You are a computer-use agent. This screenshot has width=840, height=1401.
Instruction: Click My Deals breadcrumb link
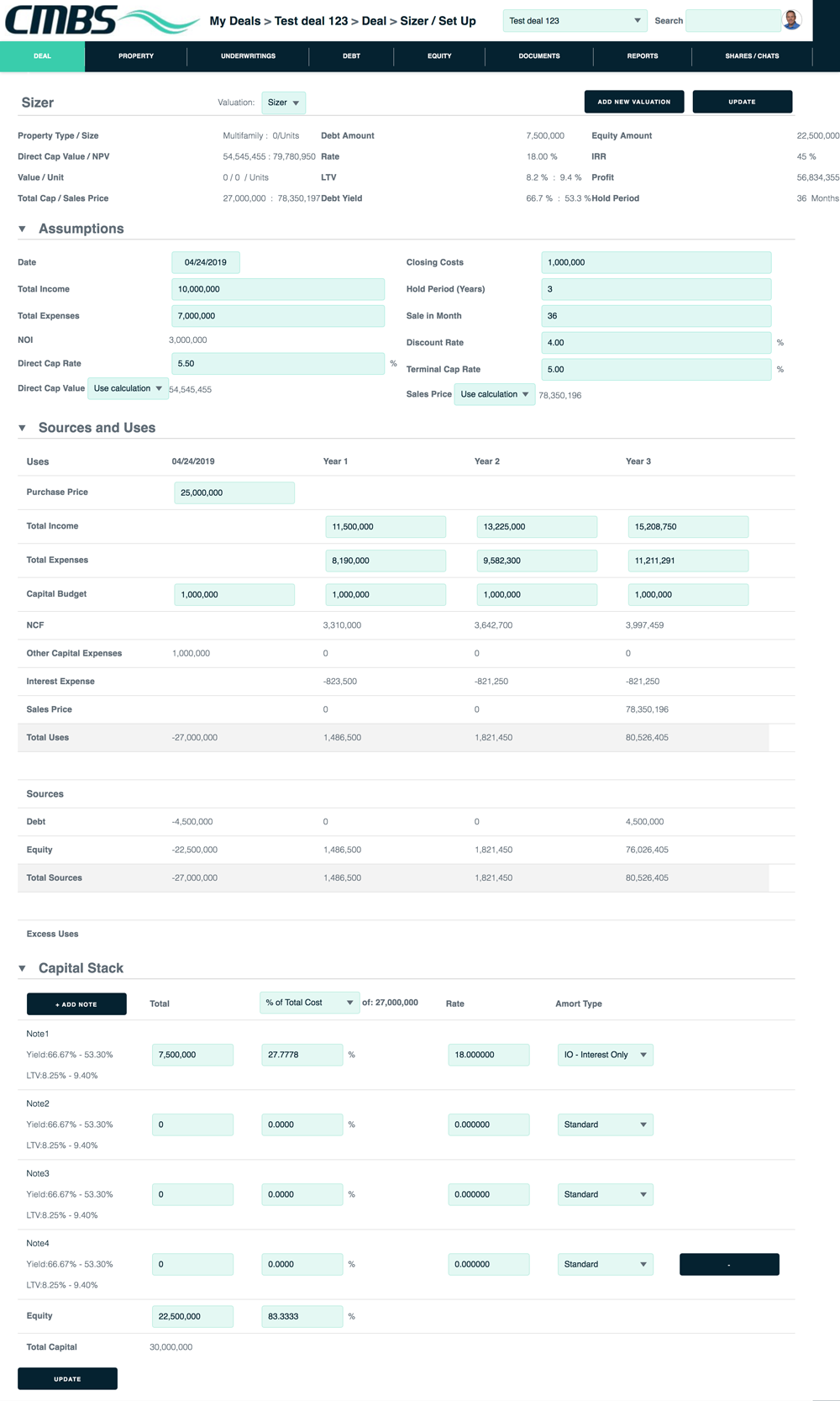point(235,21)
